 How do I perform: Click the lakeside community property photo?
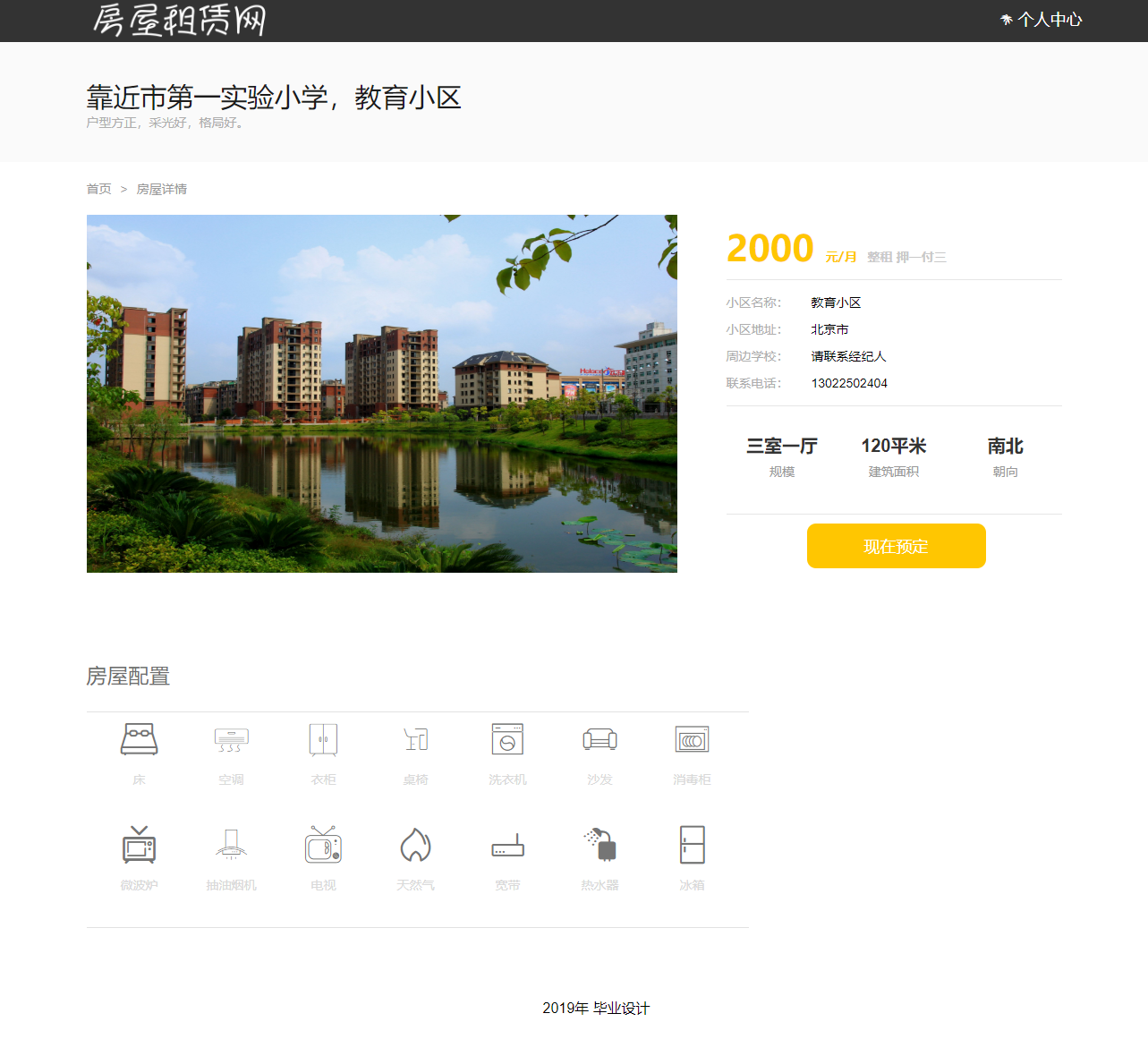pos(382,394)
